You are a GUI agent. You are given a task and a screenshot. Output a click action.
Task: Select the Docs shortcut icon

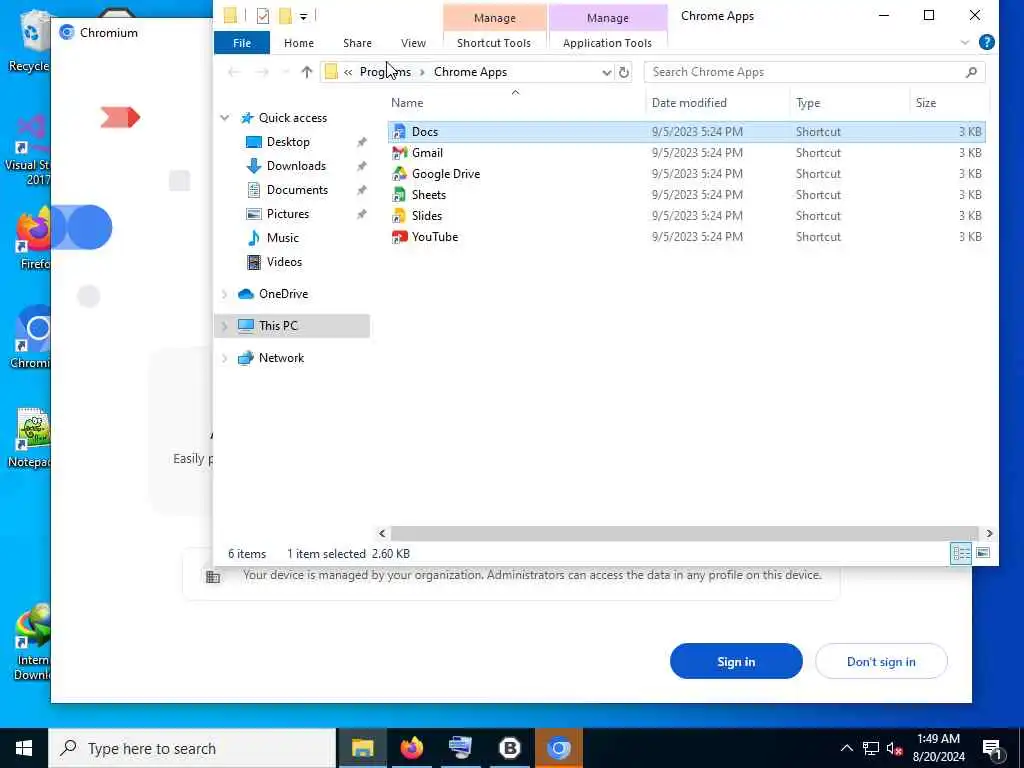[399, 132]
